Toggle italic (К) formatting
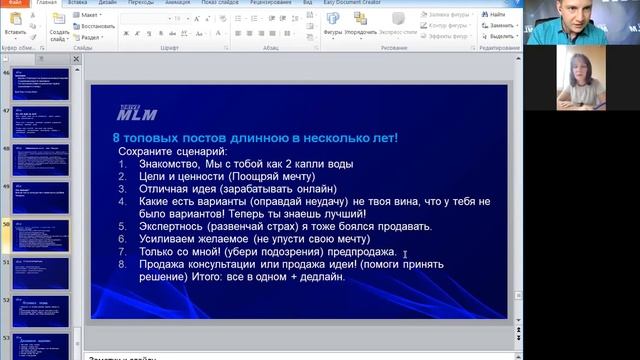Viewport: 640px width, 360px height. (138, 33)
